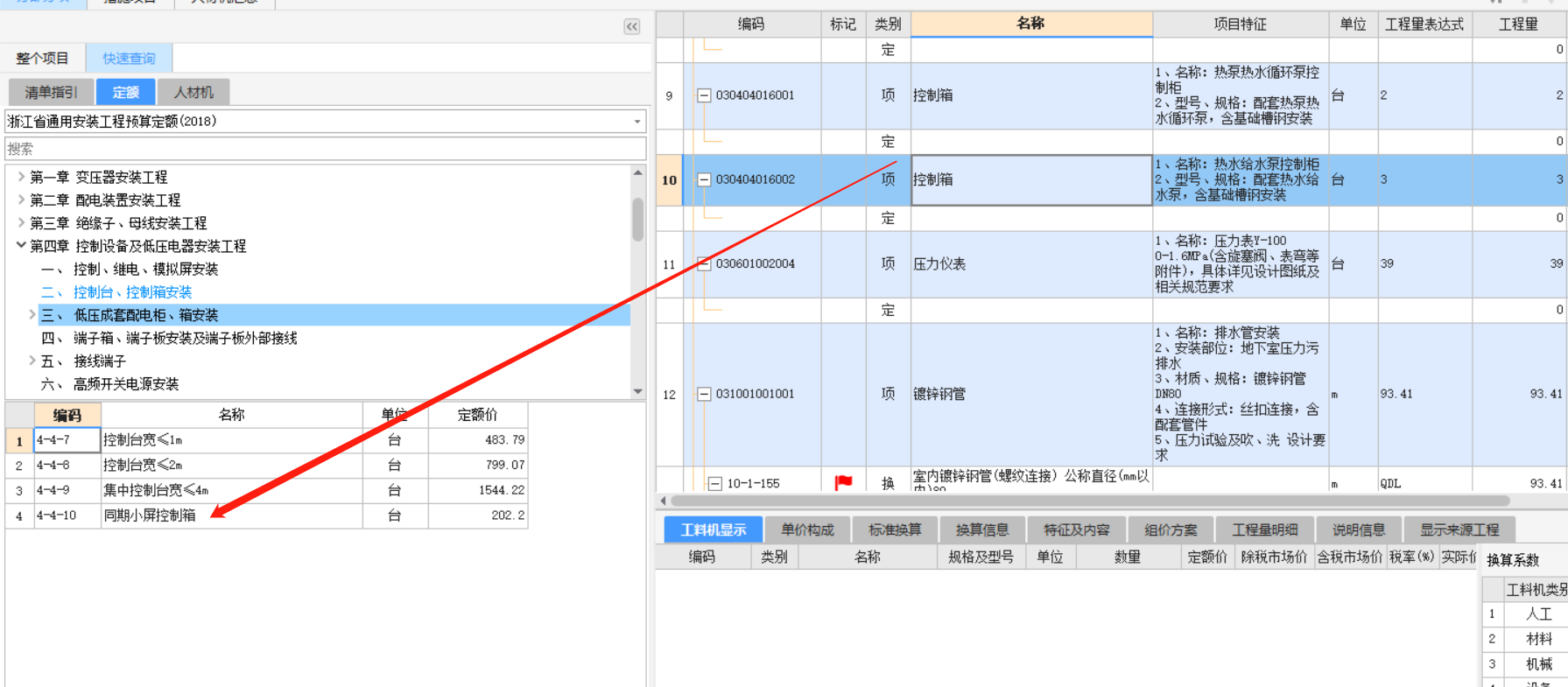
Task: Expand 第一章 变压器安装工程 tree node
Action: [x=21, y=177]
